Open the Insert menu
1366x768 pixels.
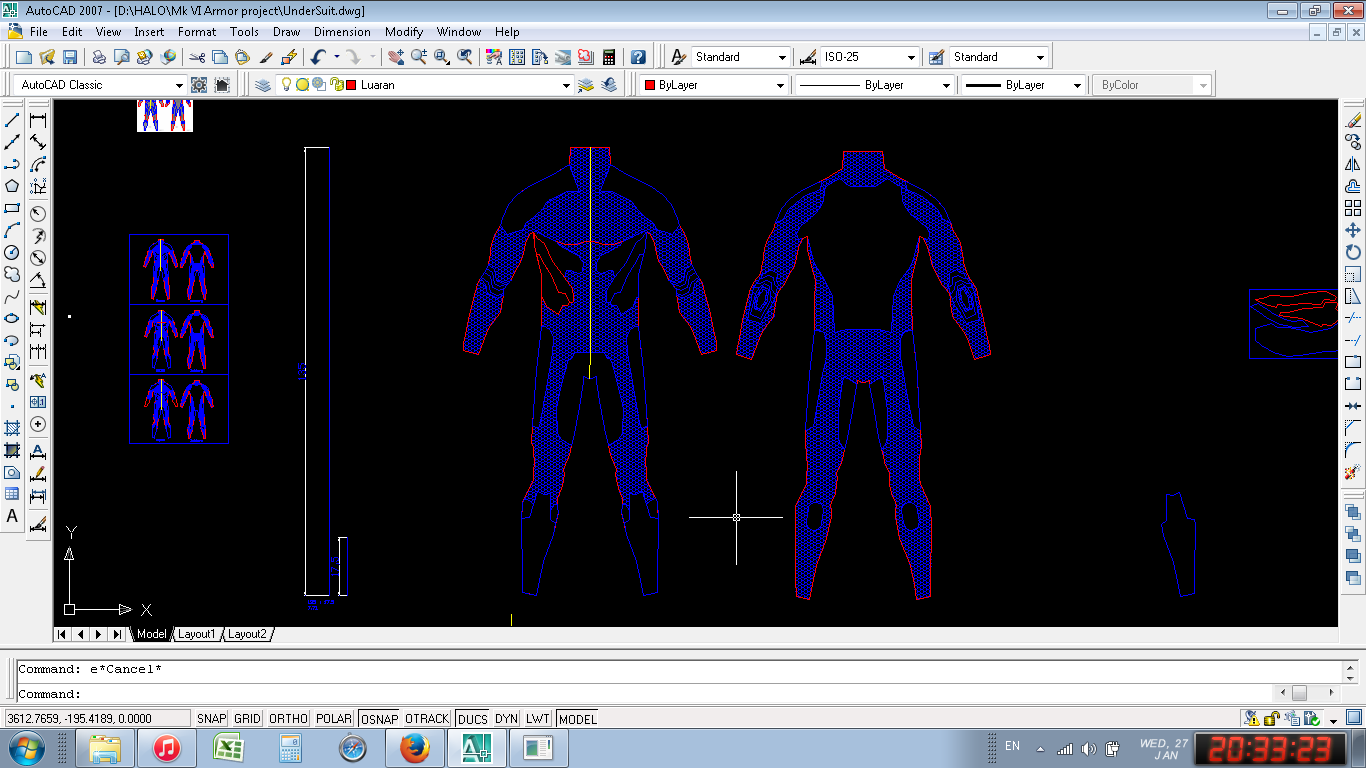149,32
